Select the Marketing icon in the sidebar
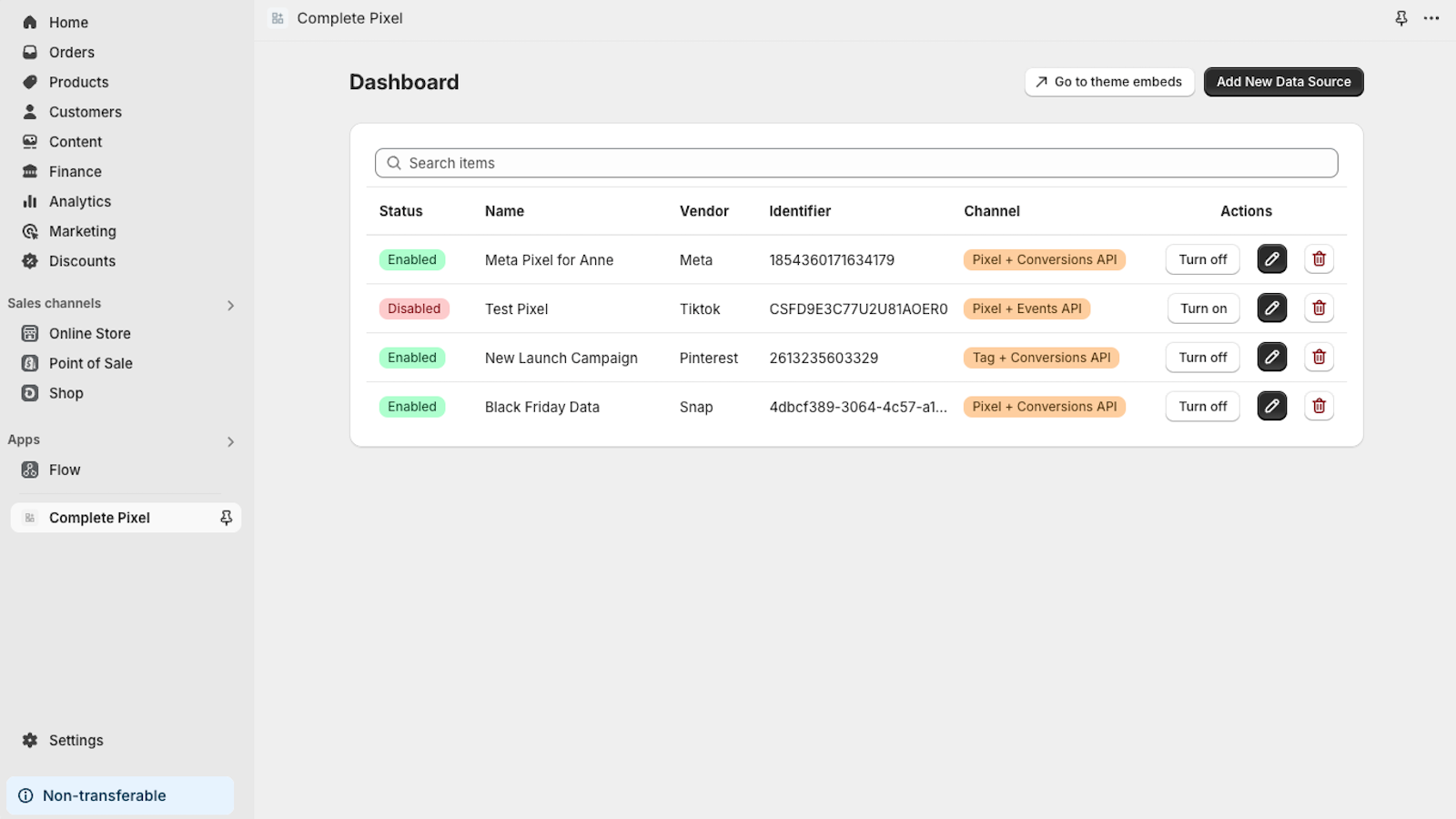The height and width of the screenshot is (819, 1456). click(x=30, y=231)
